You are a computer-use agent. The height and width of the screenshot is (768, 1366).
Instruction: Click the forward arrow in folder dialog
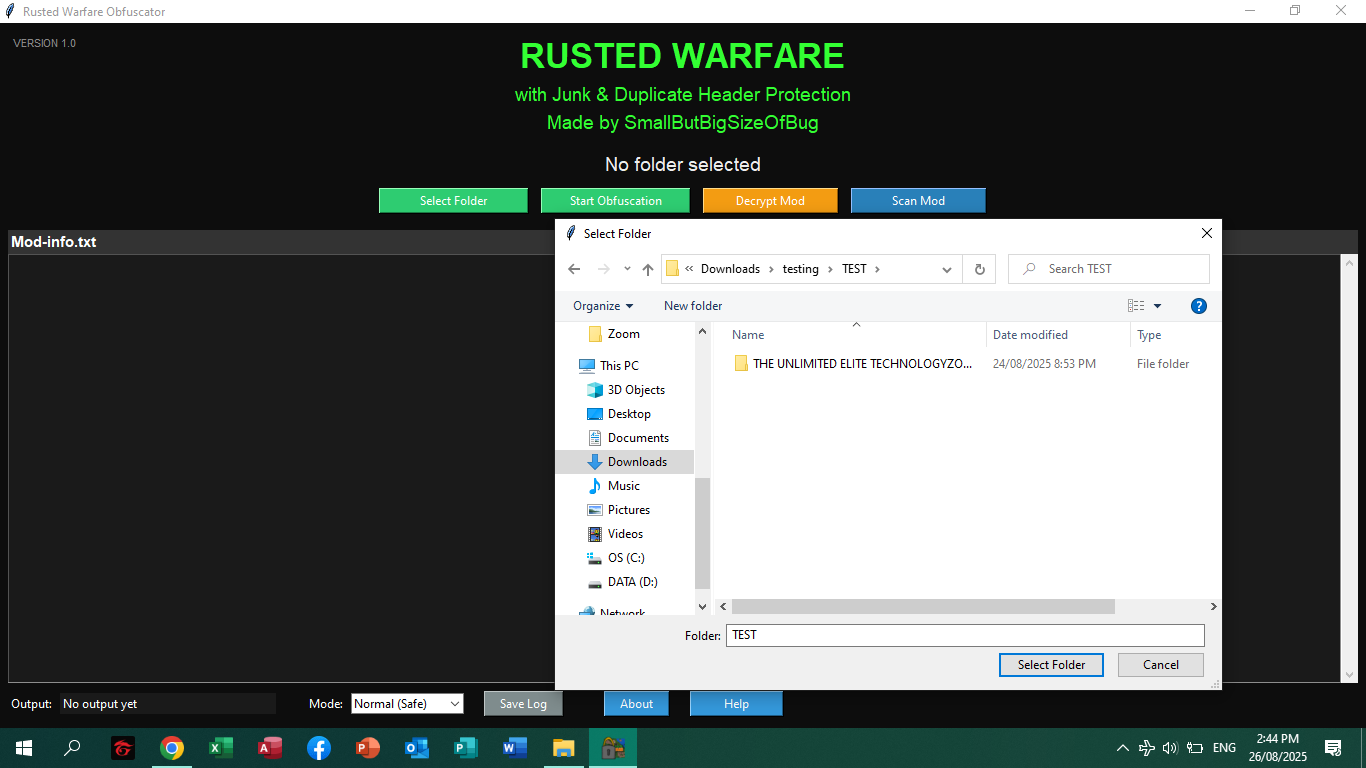tap(603, 269)
